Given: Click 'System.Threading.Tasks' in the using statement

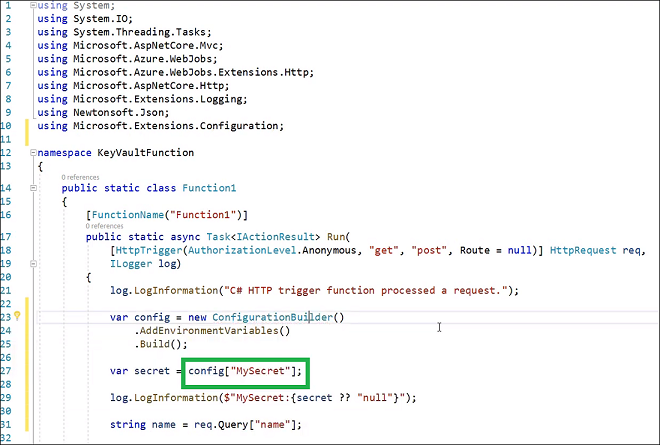Looking at the screenshot, I should 139,32.
